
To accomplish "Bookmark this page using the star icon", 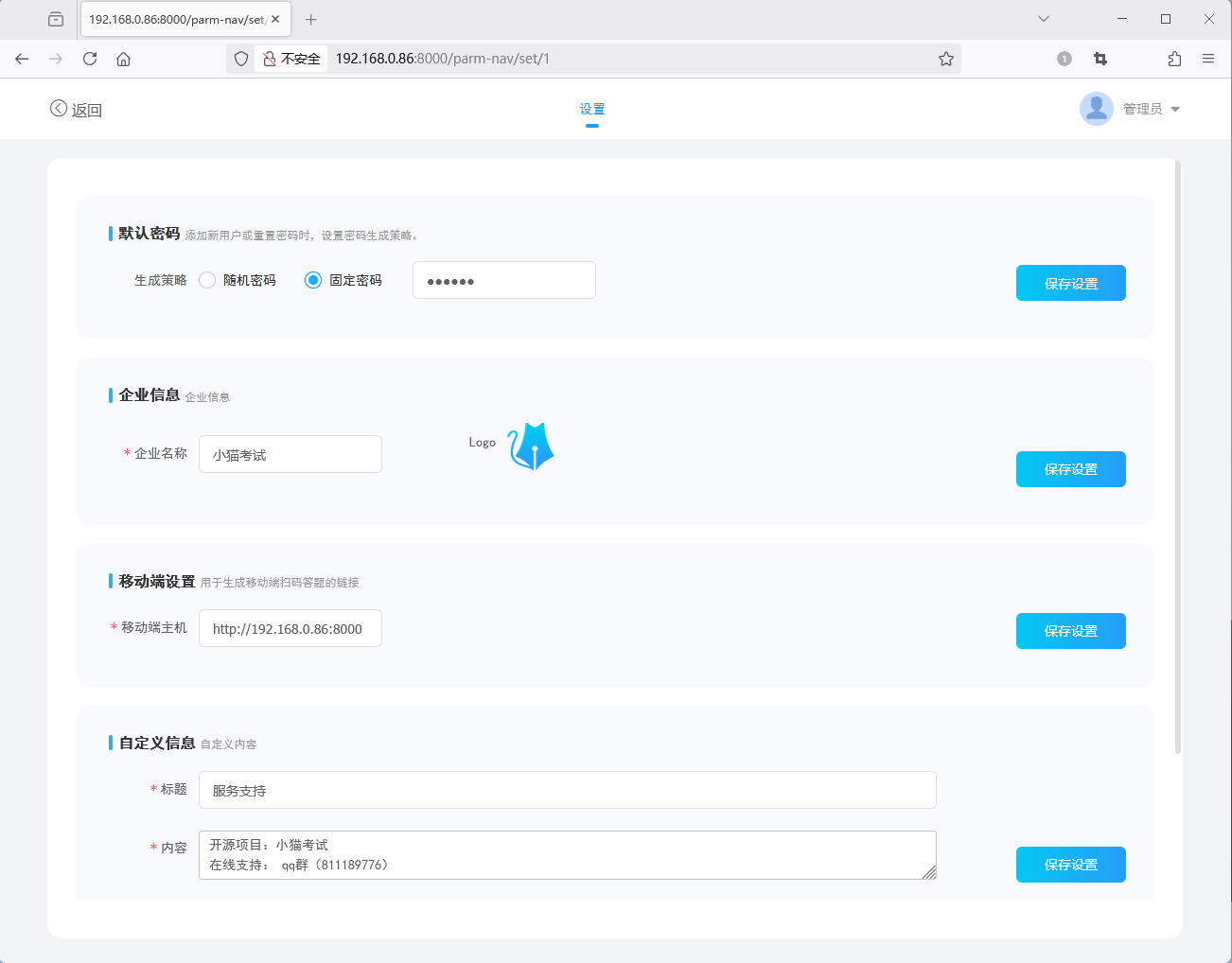I will point(946,58).
